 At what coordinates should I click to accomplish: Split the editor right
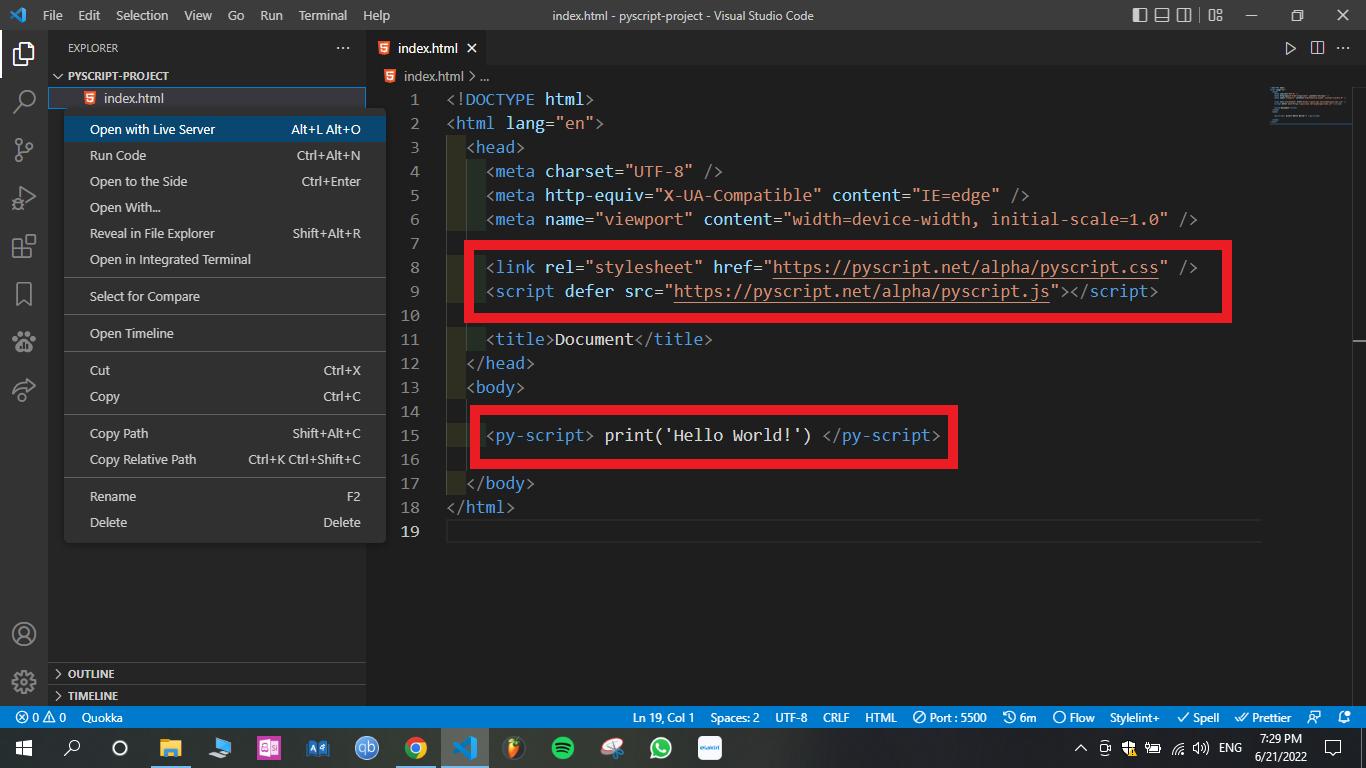click(x=1318, y=48)
